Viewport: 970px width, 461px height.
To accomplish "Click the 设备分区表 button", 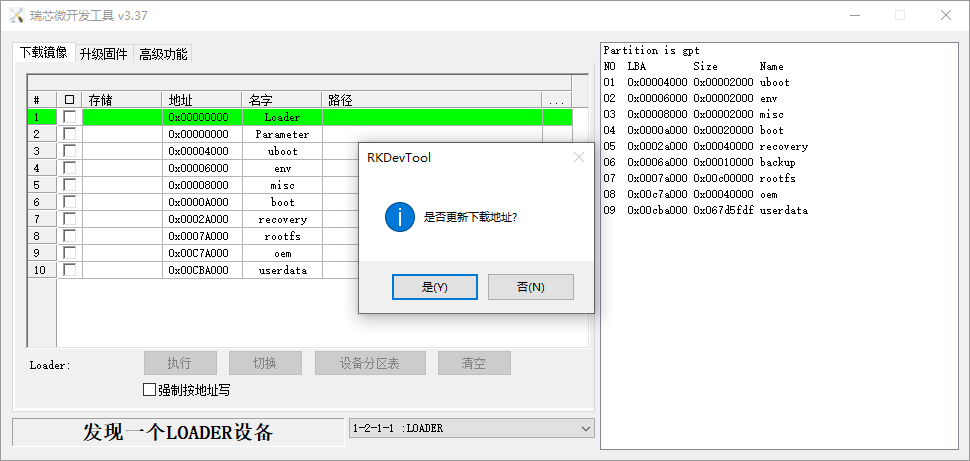I will click(369, 363).
